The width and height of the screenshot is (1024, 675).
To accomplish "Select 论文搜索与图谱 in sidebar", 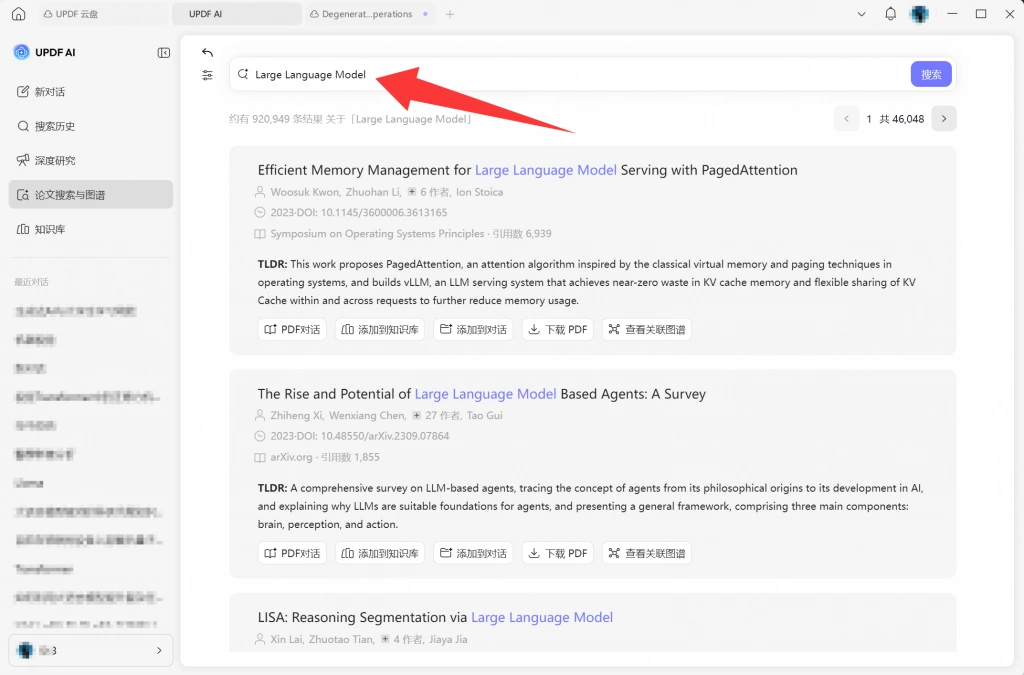I will click(91, 195).
